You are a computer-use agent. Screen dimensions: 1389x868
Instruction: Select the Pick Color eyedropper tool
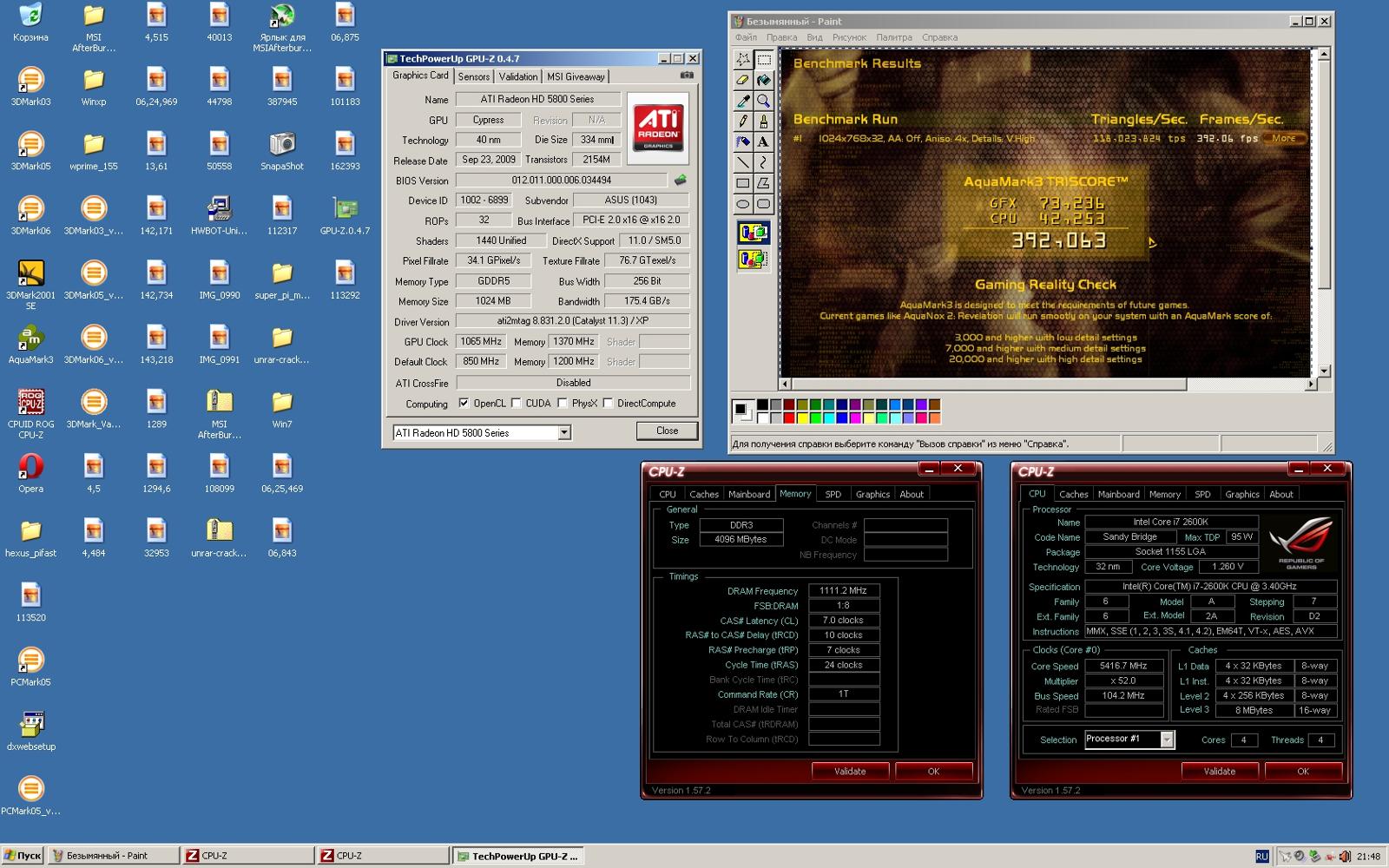(743, 101)
